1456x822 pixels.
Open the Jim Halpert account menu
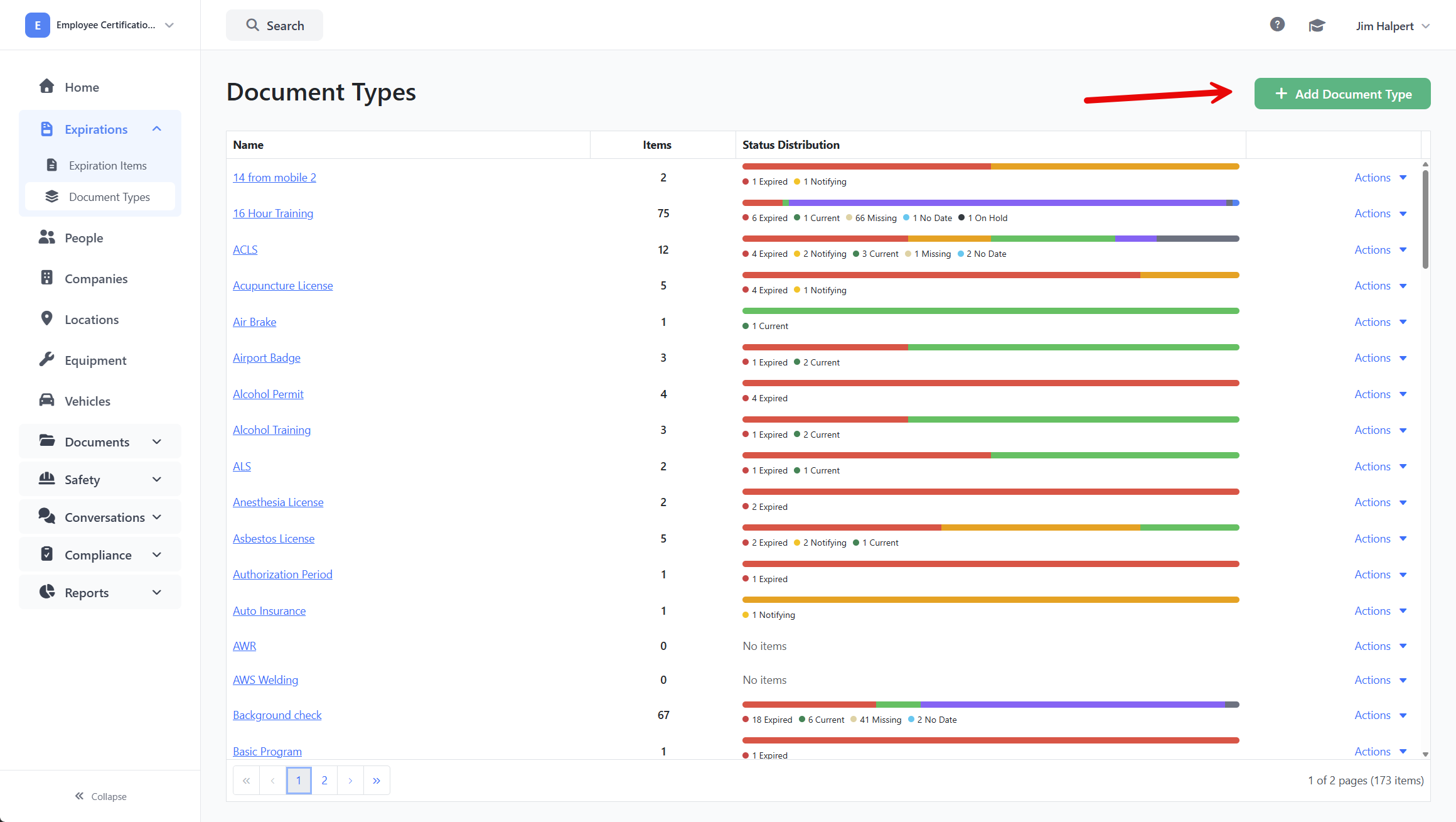(1392, 26)
